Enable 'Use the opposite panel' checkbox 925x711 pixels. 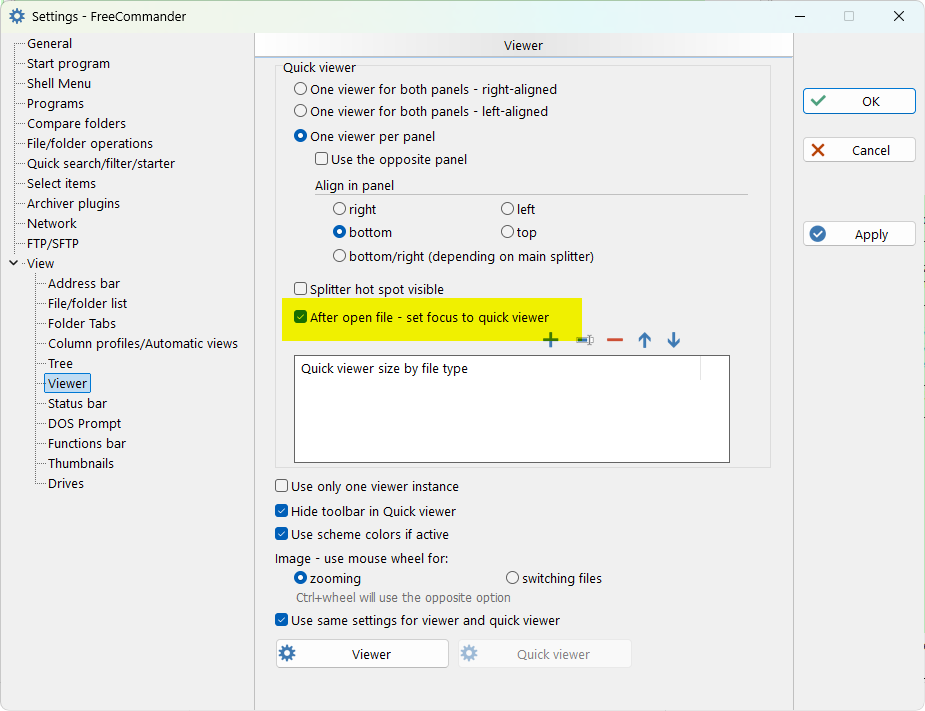[x=322, y=159]
